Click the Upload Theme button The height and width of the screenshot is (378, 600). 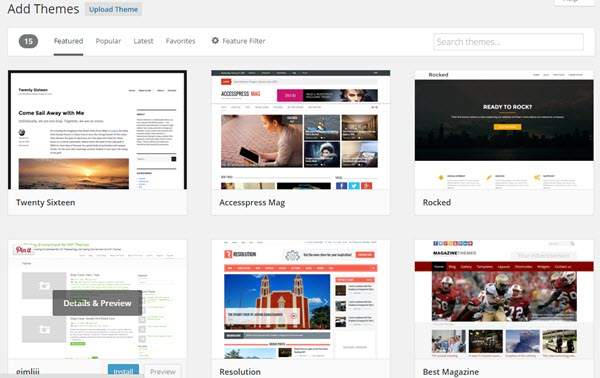[113, 9]
